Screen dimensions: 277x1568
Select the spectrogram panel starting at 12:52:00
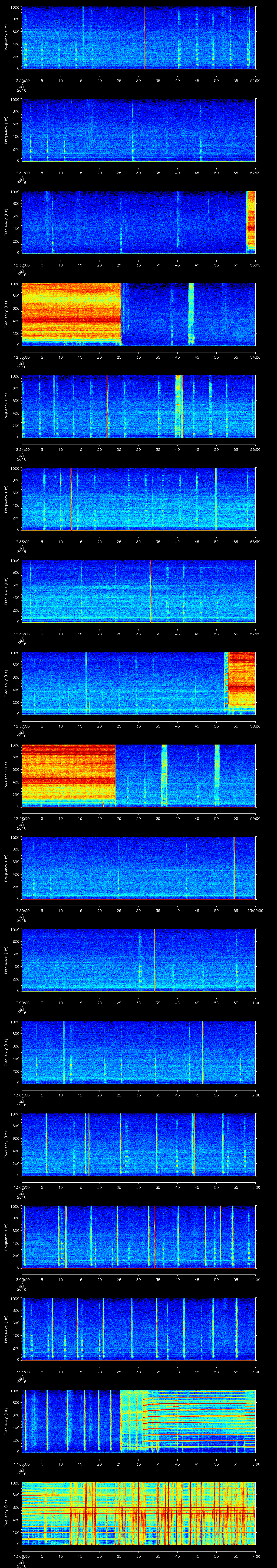point(138,222)
